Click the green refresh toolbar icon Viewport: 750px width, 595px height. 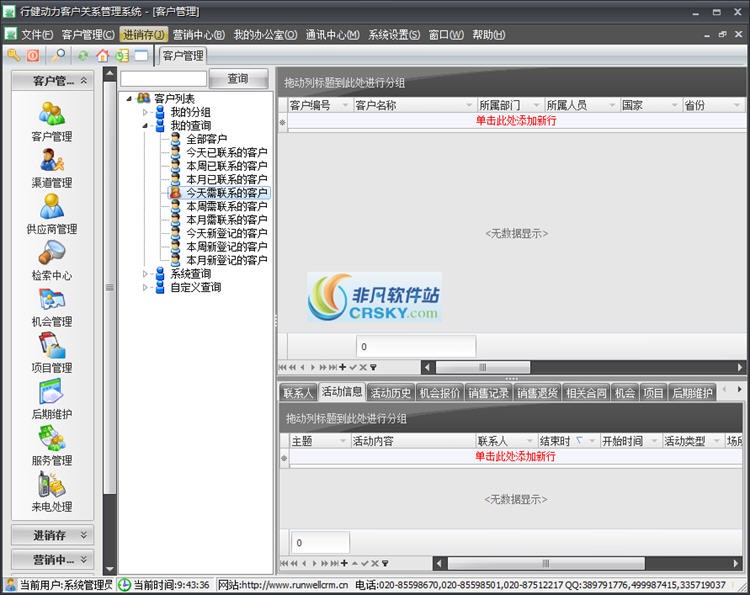click(83, 55)
